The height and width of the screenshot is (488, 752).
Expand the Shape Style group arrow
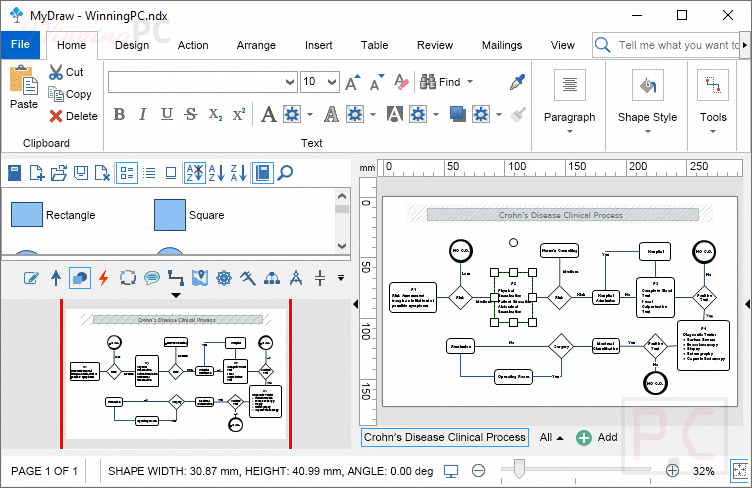tap(647, 131)
